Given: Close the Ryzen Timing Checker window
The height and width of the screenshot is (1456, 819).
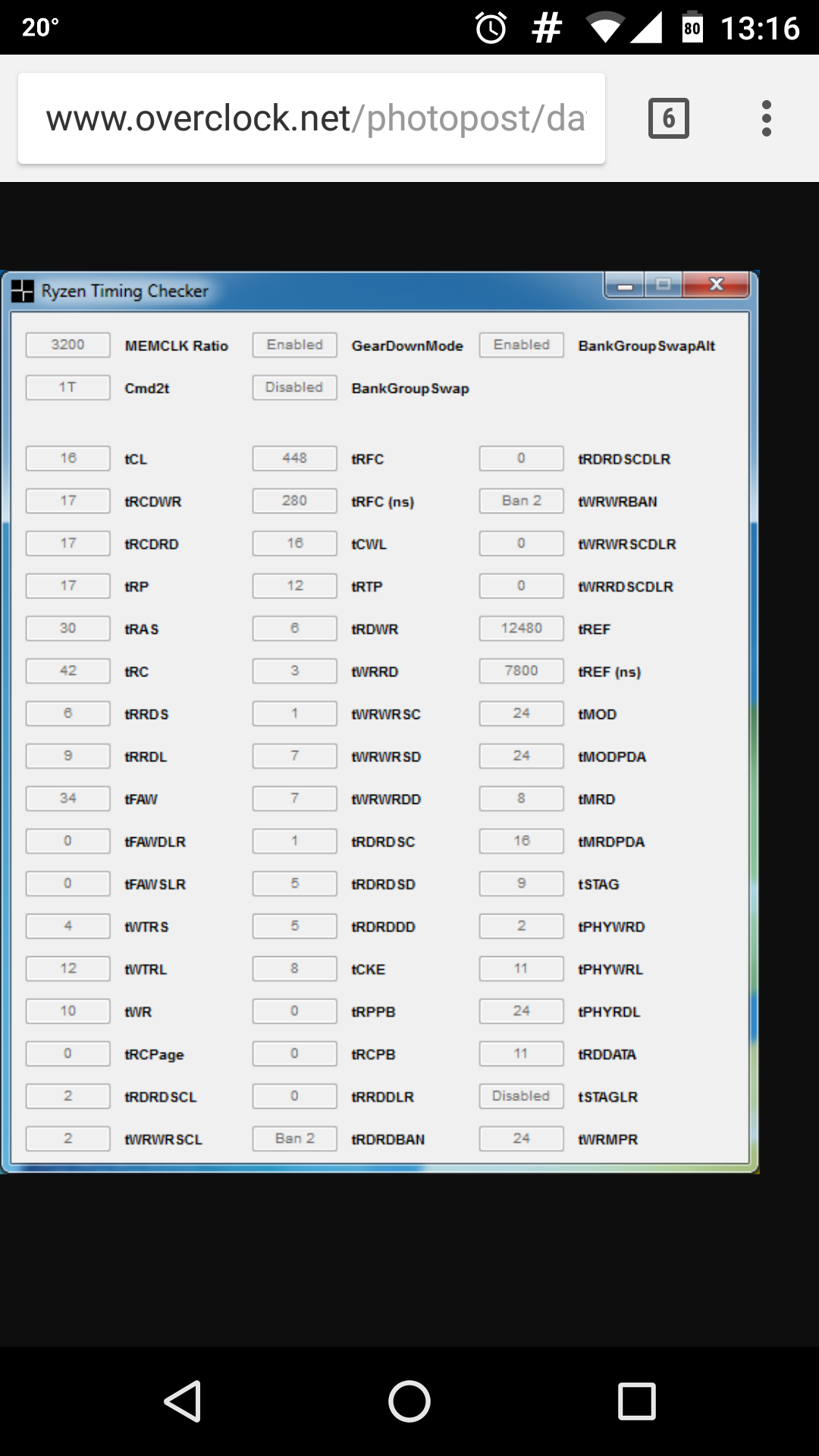Looking at the screenshot, I should [x=717, y=285].
